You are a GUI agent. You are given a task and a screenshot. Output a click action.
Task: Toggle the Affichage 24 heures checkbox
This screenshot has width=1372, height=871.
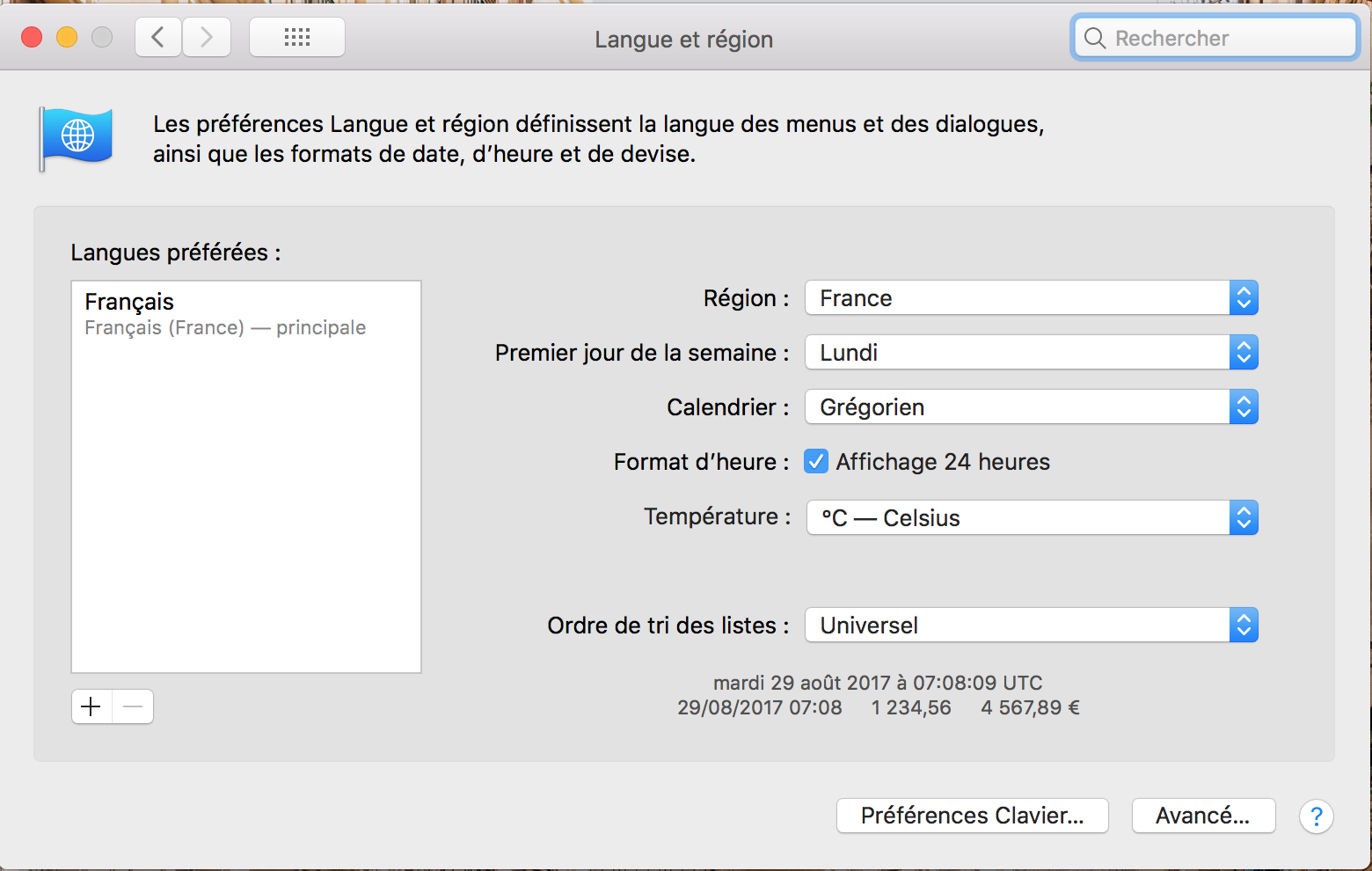[x=816, y=462]
